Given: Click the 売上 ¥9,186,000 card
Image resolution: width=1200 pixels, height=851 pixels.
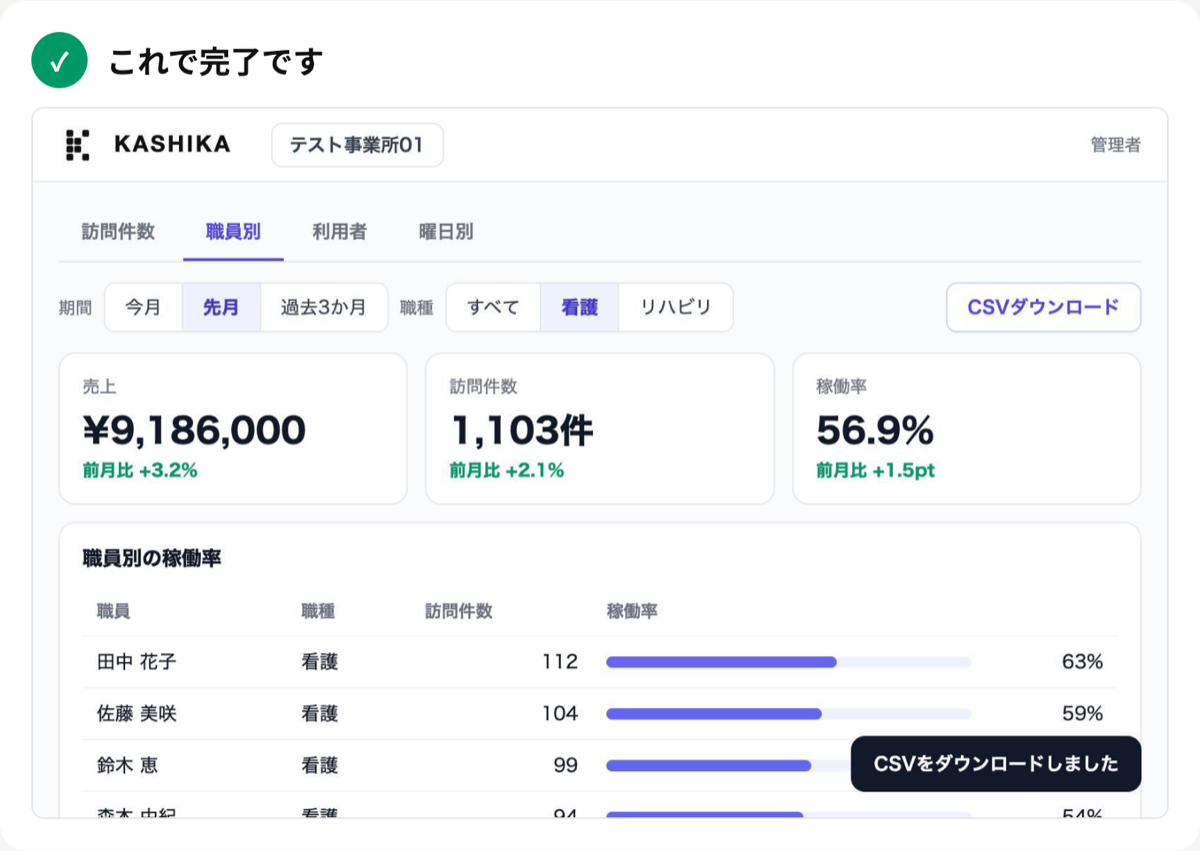Looking at the screenshot, I should coord(233,428).
